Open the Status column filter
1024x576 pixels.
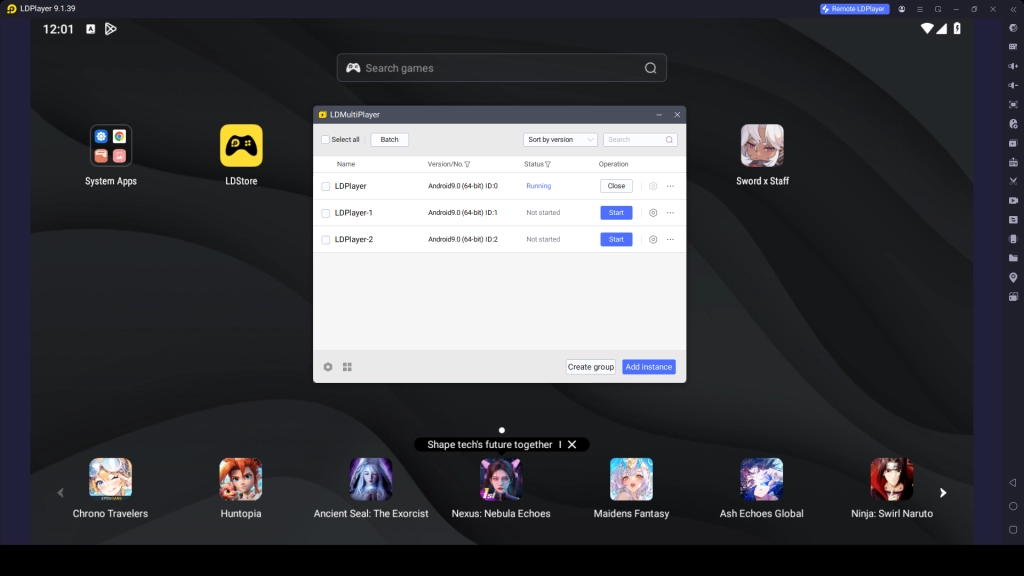548,165
